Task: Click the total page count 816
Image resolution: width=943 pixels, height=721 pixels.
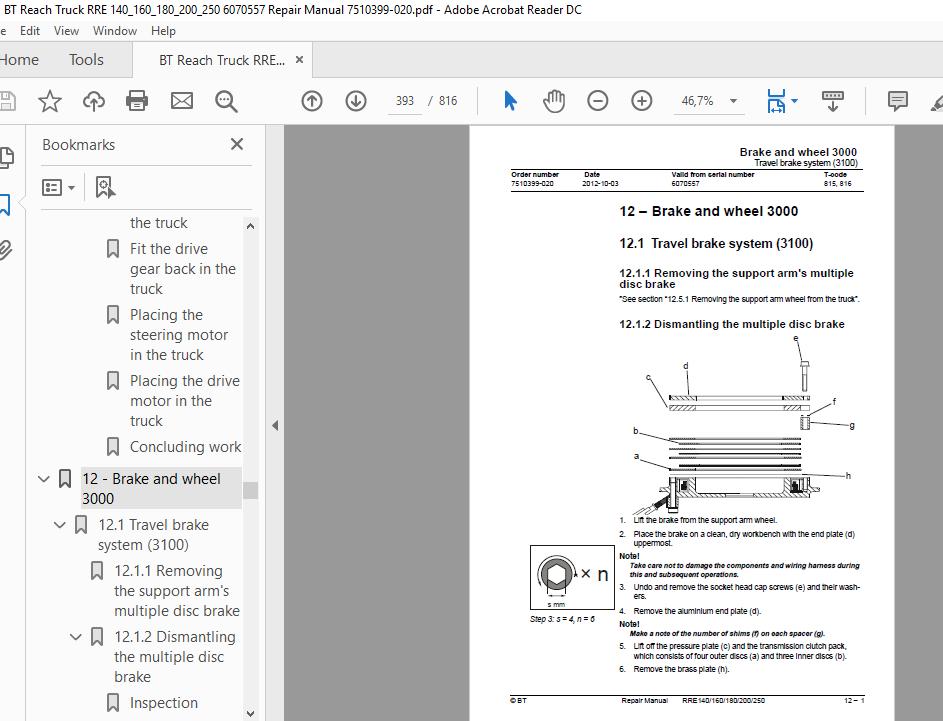Action: (448, 101)
